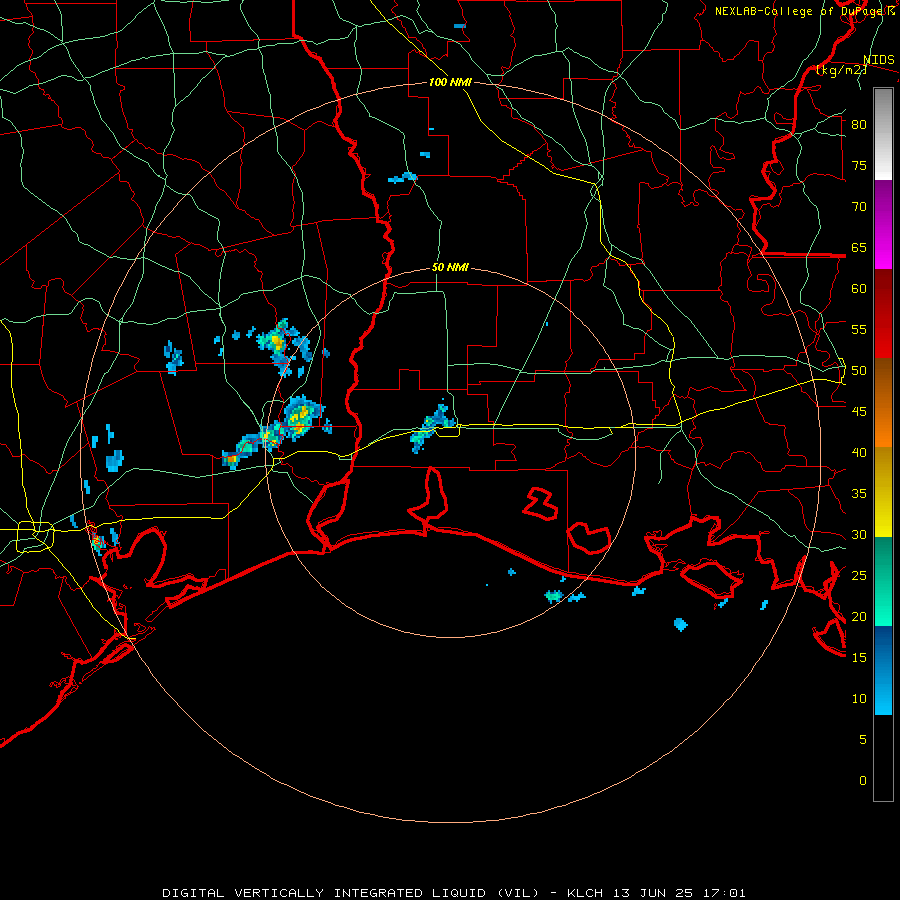Click the 10 value on the color scale
The image size is (900, 900).
859,699
